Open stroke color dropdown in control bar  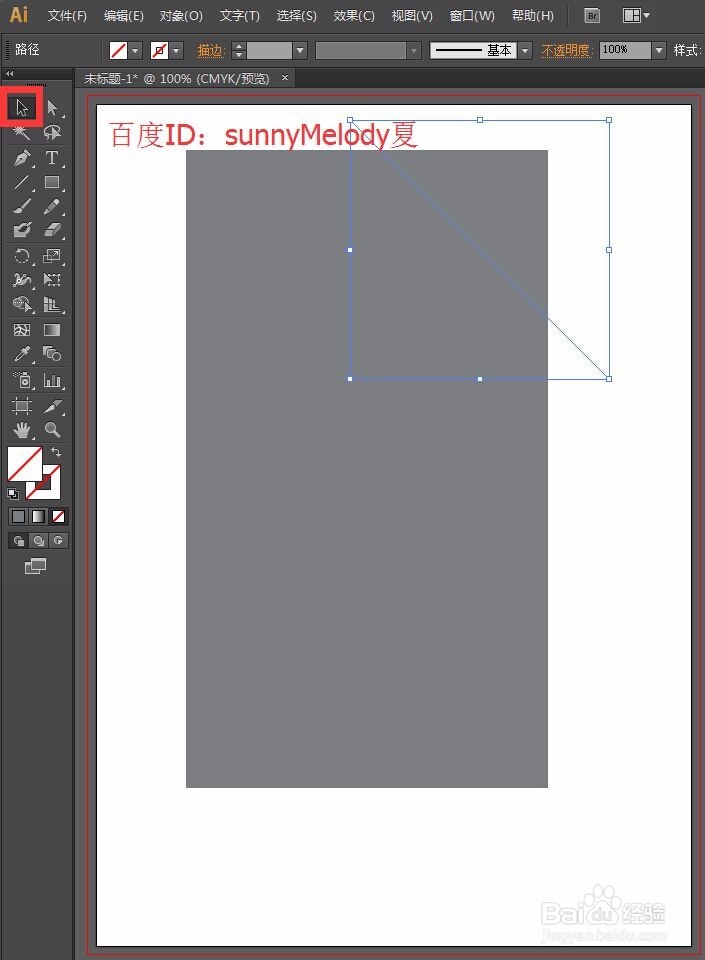click(176, 50)
